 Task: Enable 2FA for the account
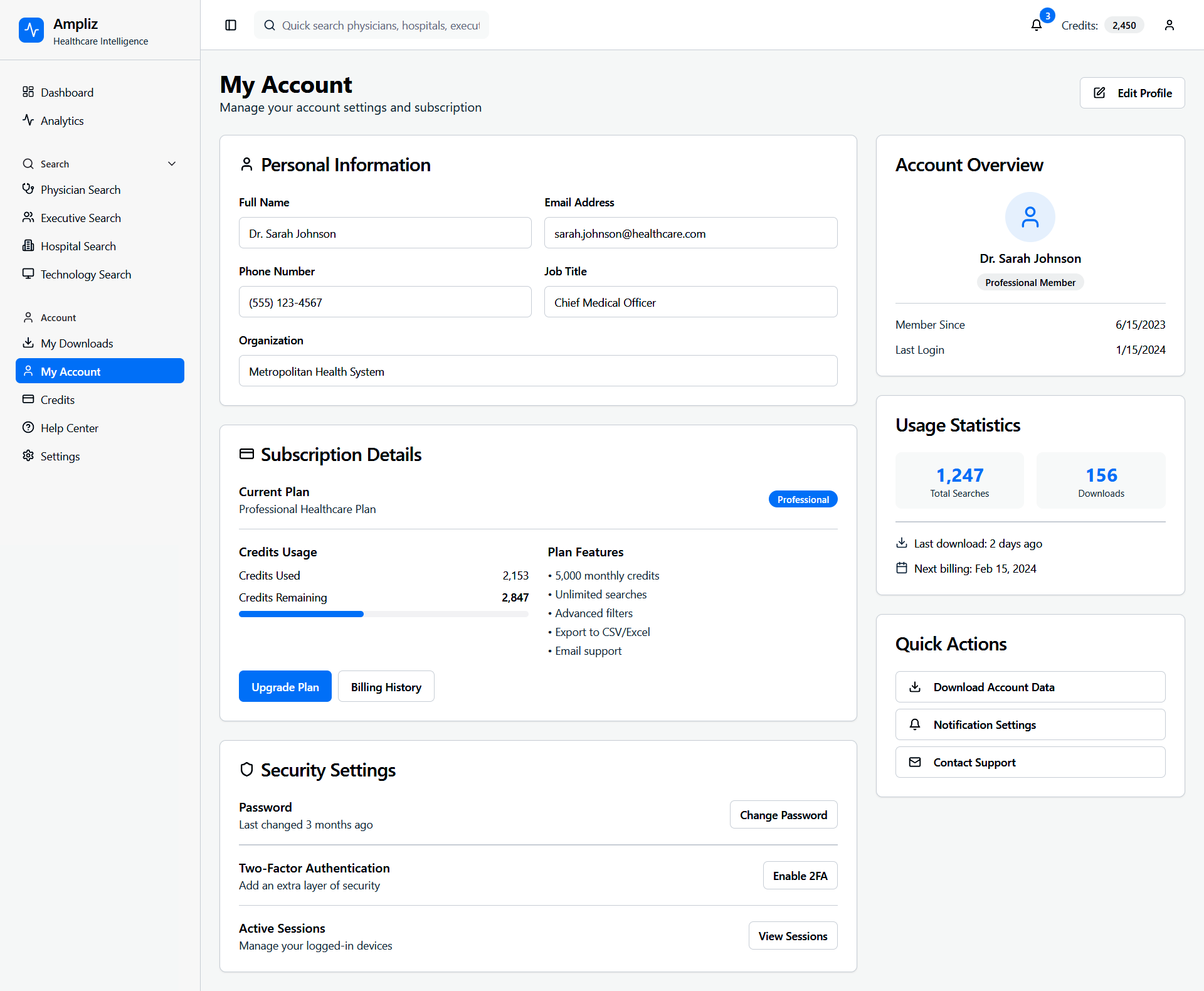pyautogui.click(x=800, y=876)
